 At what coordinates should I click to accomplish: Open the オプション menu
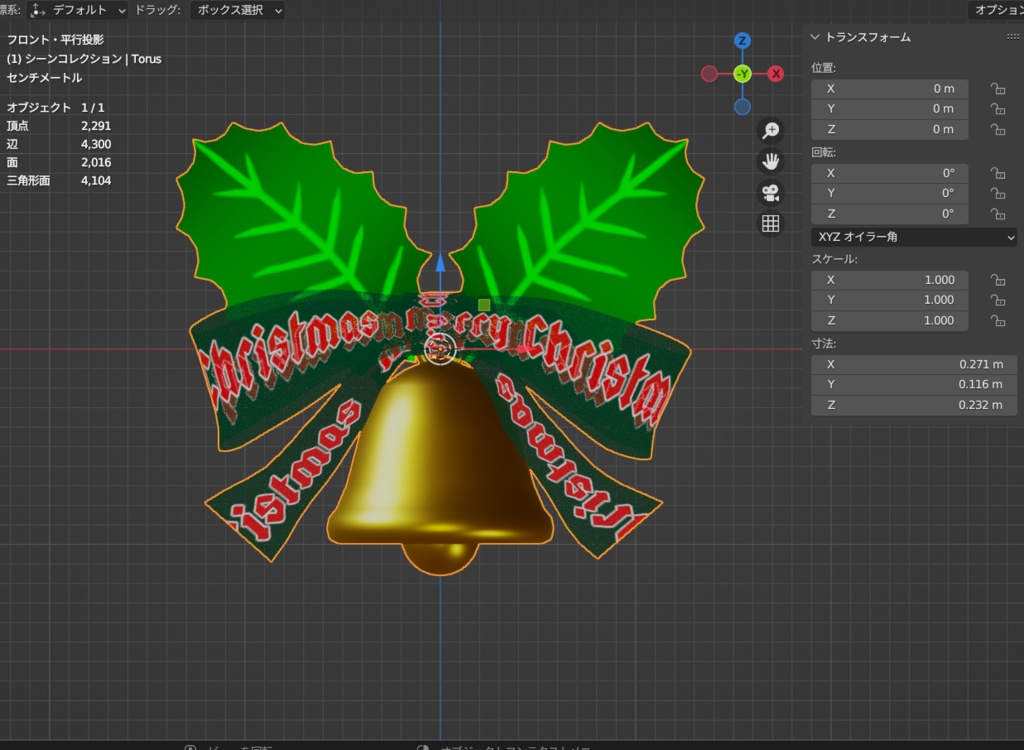(996, 10)
